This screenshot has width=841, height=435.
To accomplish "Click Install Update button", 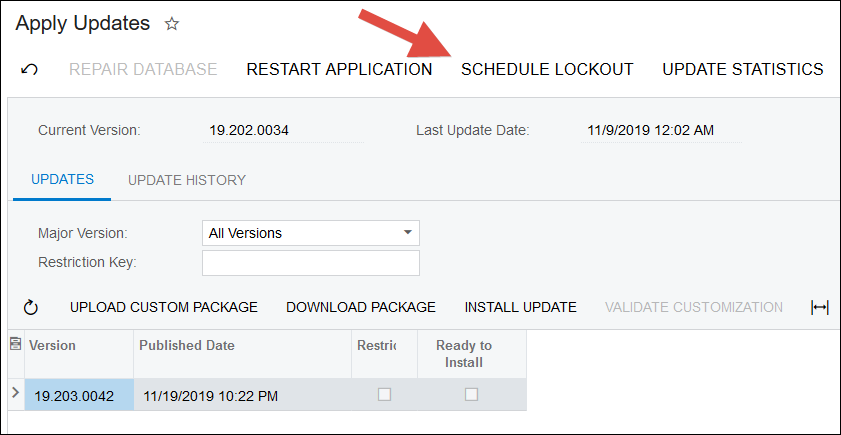I will [x=520, y=307].
